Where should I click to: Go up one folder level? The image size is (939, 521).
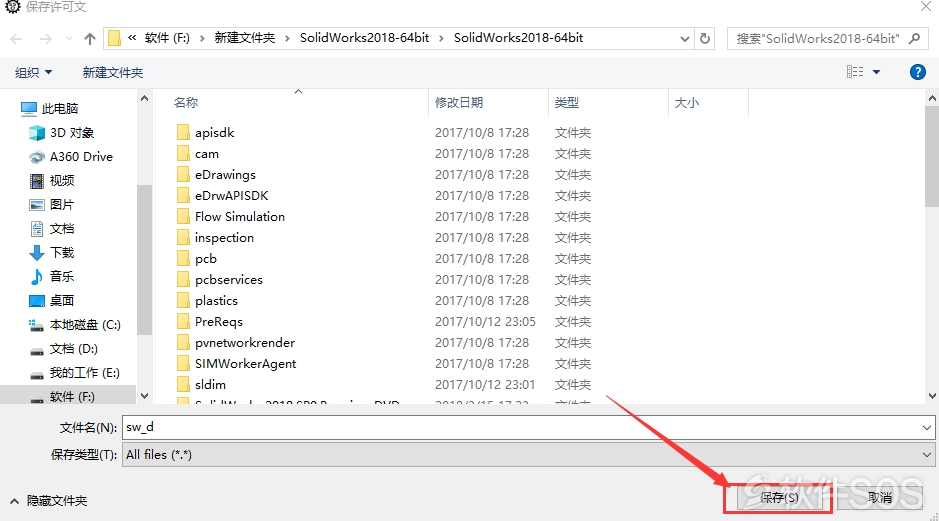tap(90, 39)
